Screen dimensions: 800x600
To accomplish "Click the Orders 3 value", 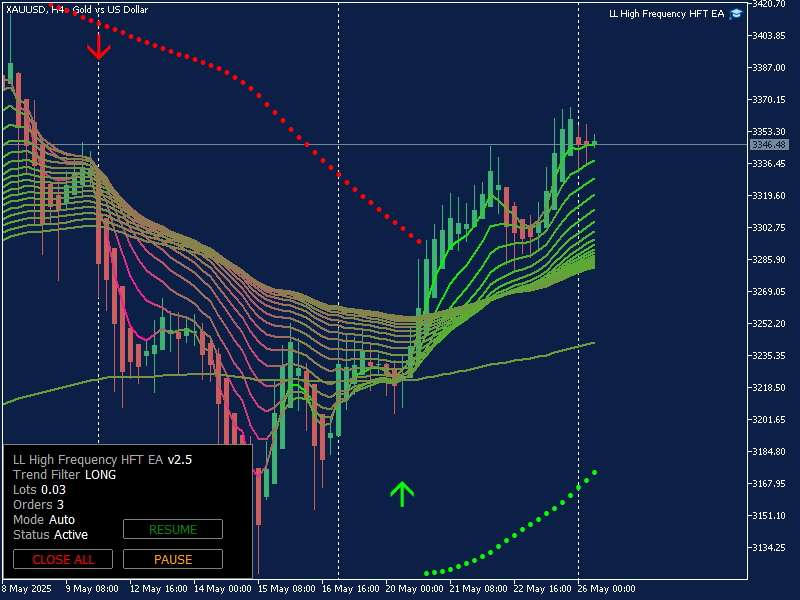I will (x=38, y=505).
